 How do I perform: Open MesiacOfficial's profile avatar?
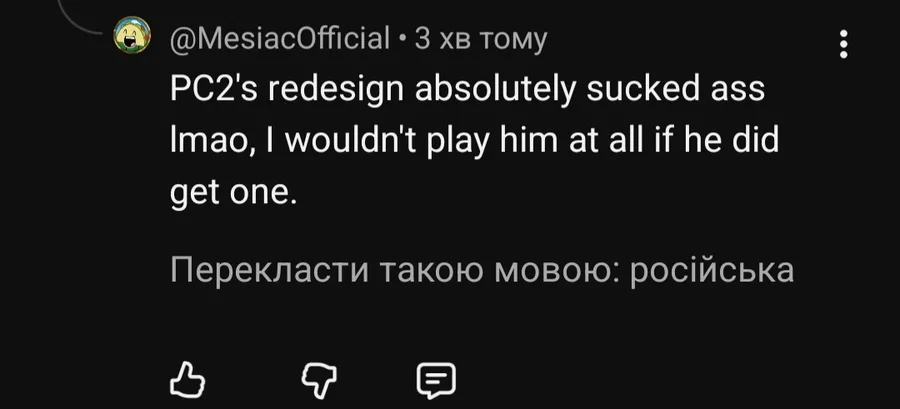pos(130,39)
